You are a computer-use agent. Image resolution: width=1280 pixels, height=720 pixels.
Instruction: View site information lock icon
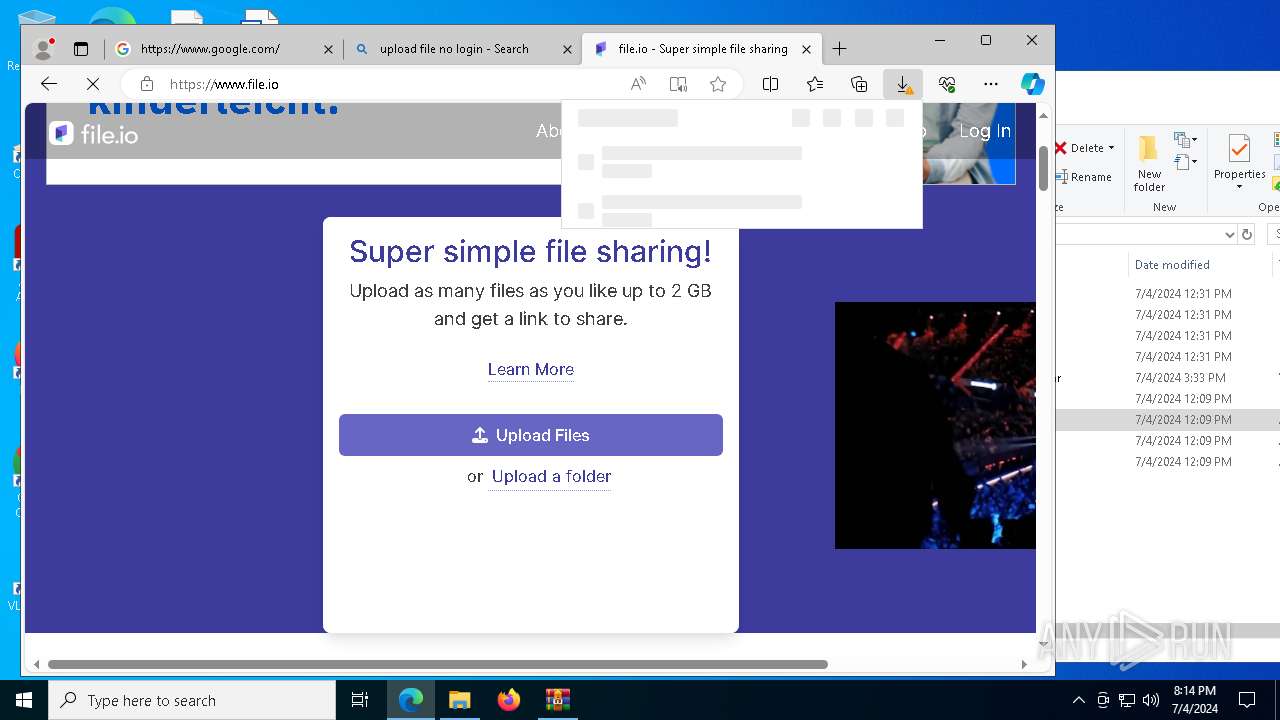coord(147,84)
